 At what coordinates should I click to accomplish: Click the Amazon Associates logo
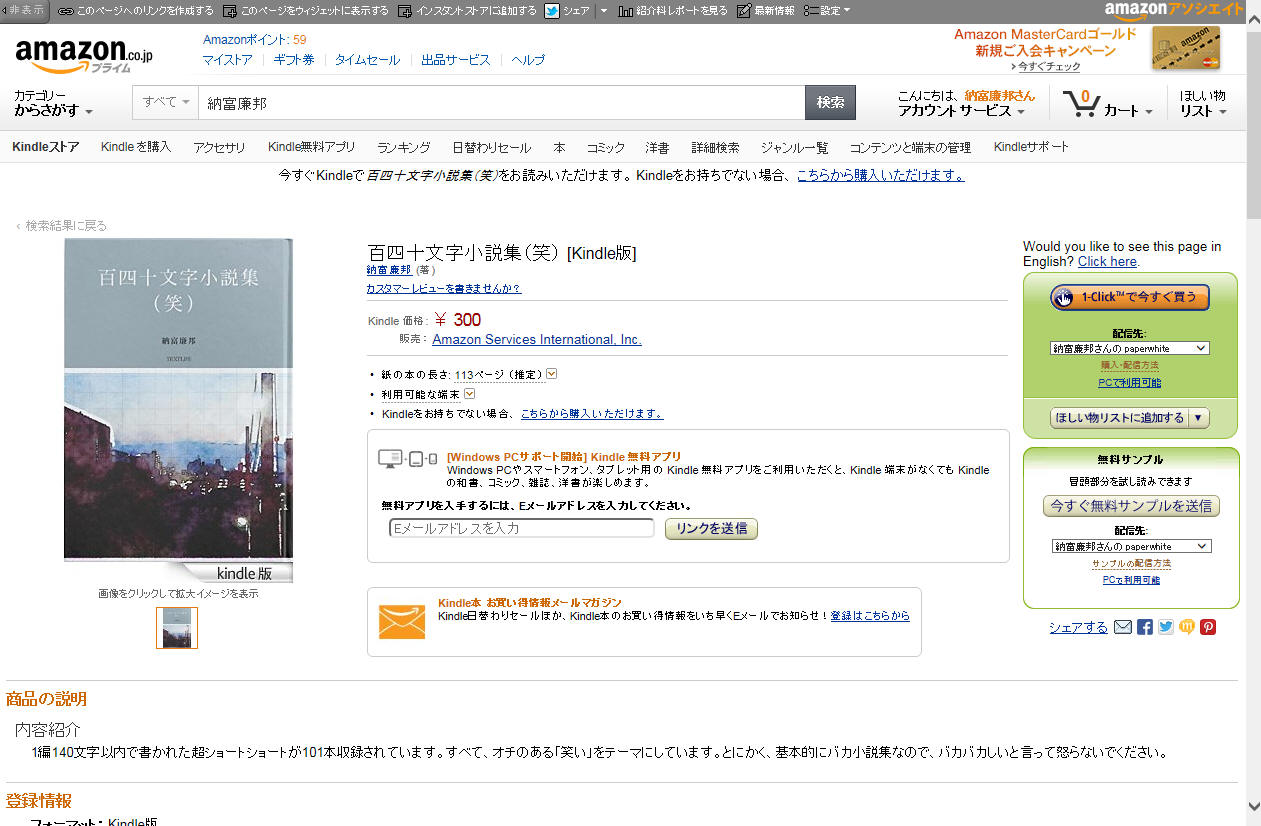point(1174,10)
